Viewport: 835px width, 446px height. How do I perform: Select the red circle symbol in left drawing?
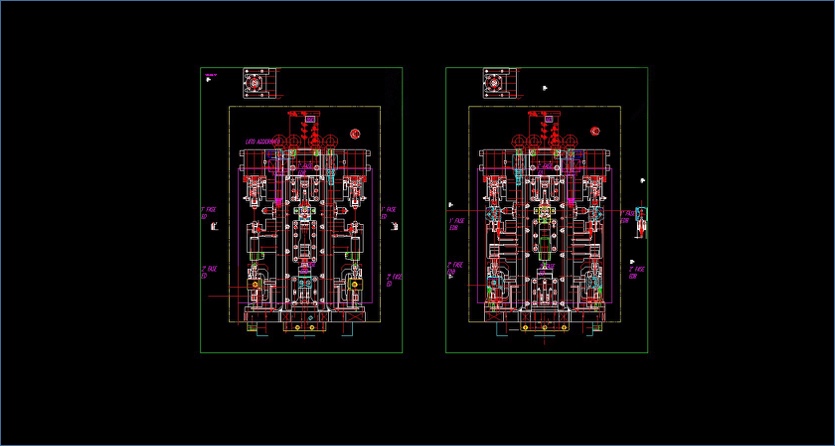[x=357, y=133]
